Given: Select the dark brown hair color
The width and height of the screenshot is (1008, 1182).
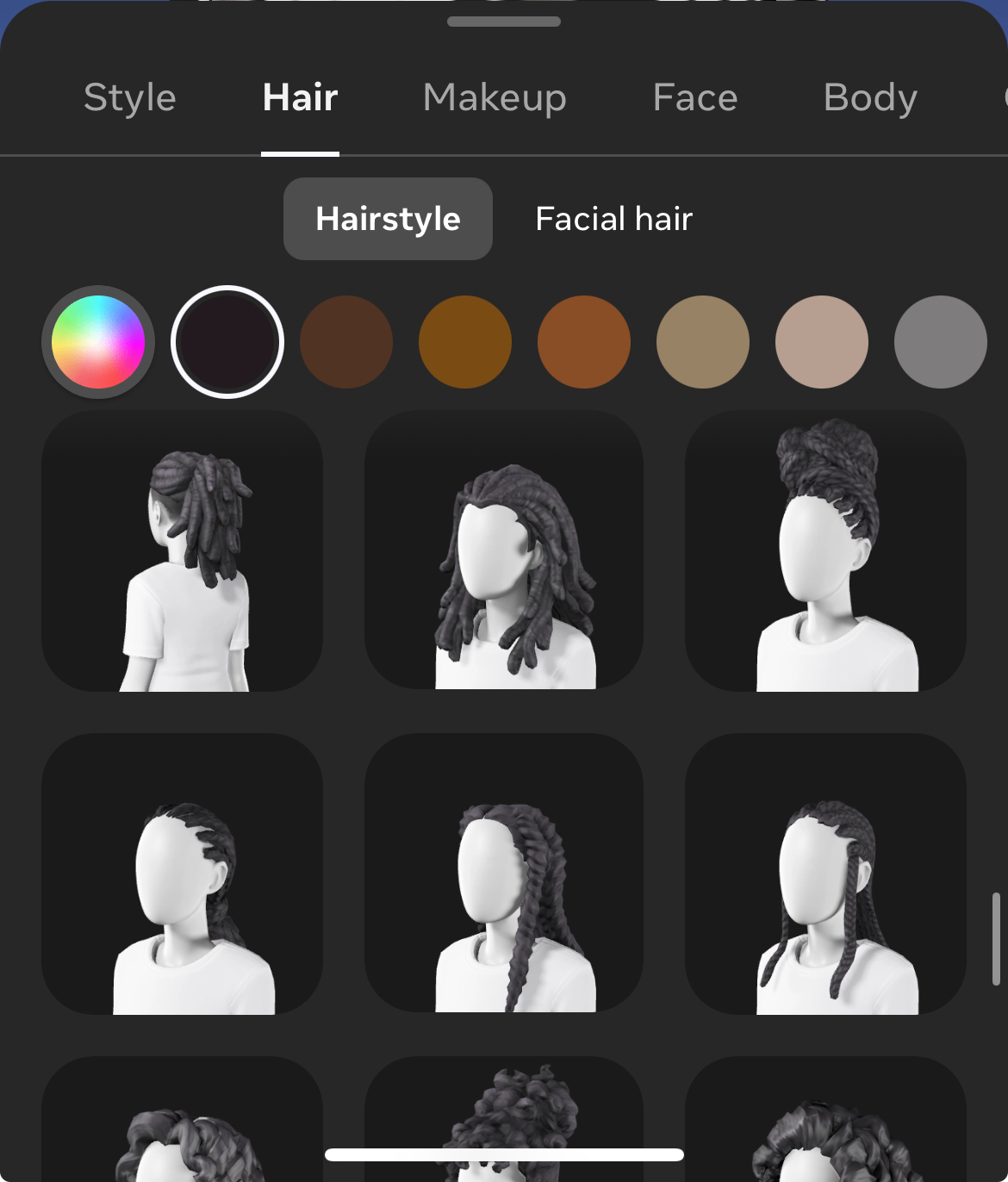Looking at the screenshot, I should pos(345,341).
